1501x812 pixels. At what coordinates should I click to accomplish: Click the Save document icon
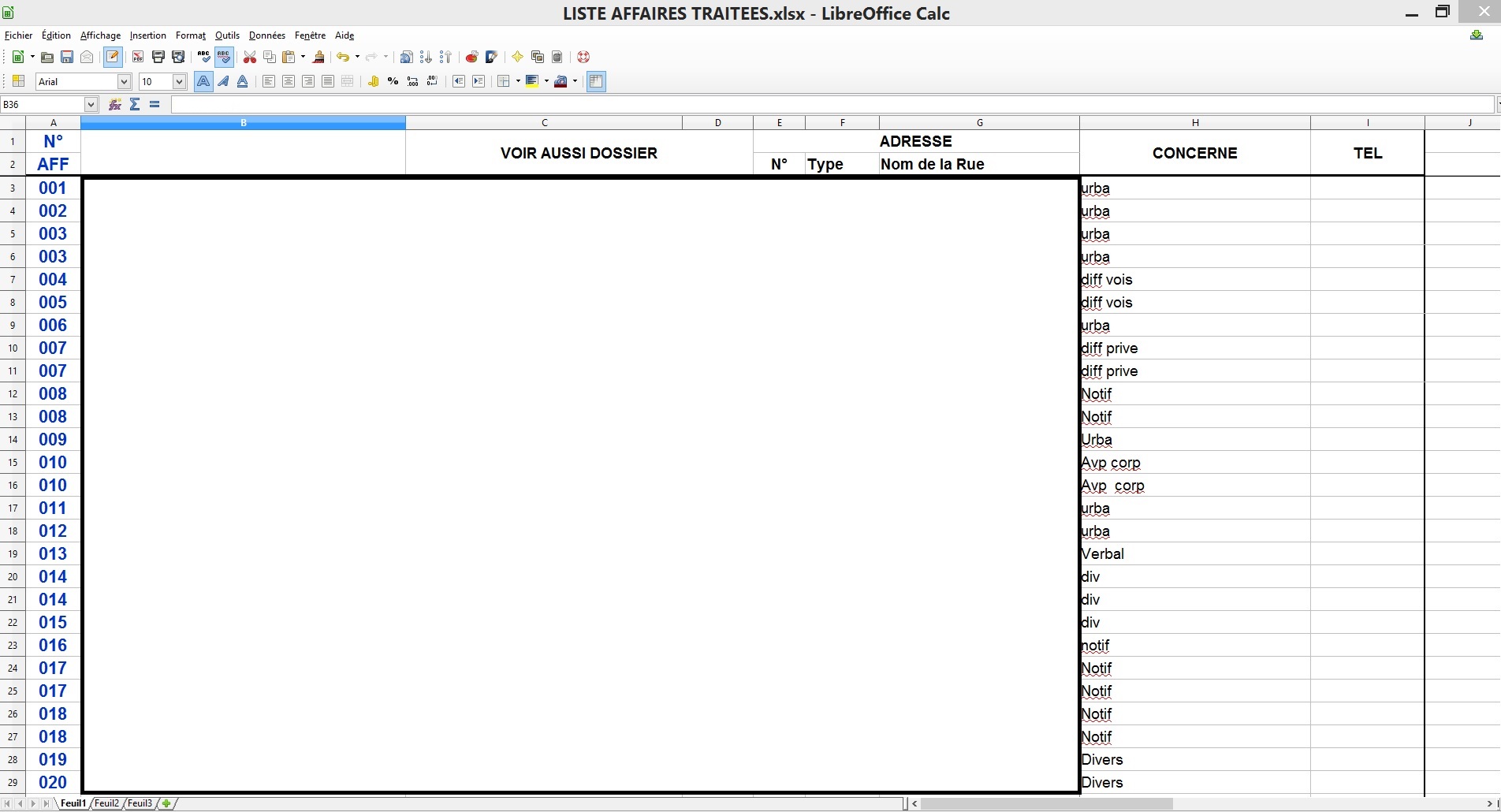coord(67,57)
